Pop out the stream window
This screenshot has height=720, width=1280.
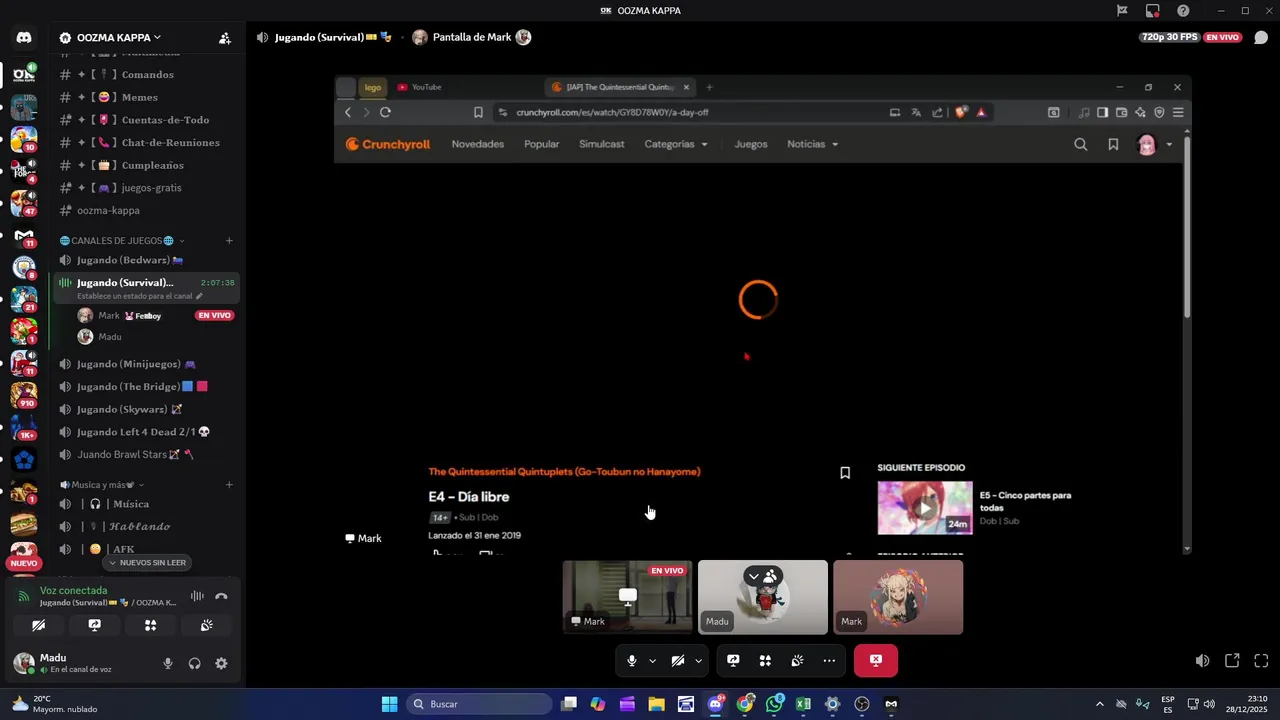[x=1232, y=661]
